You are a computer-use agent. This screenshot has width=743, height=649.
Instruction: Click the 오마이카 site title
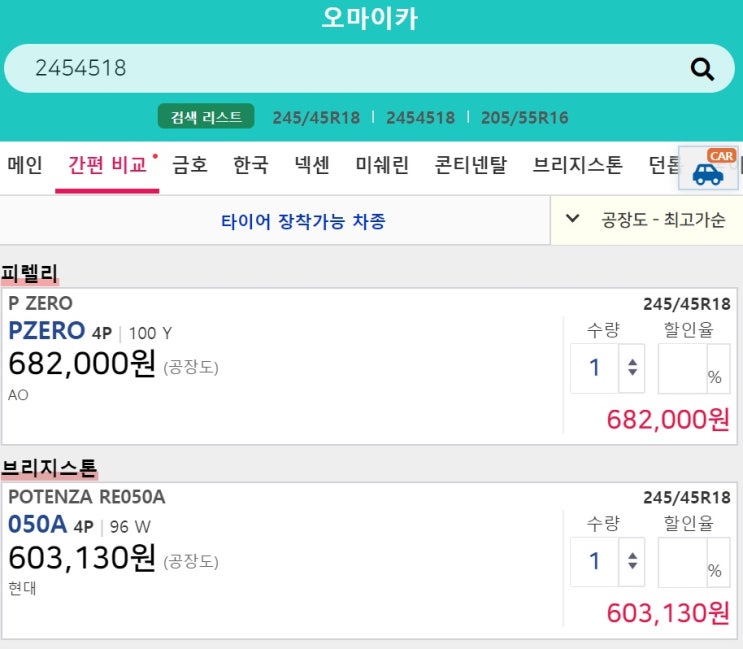[x=370, y=18]
